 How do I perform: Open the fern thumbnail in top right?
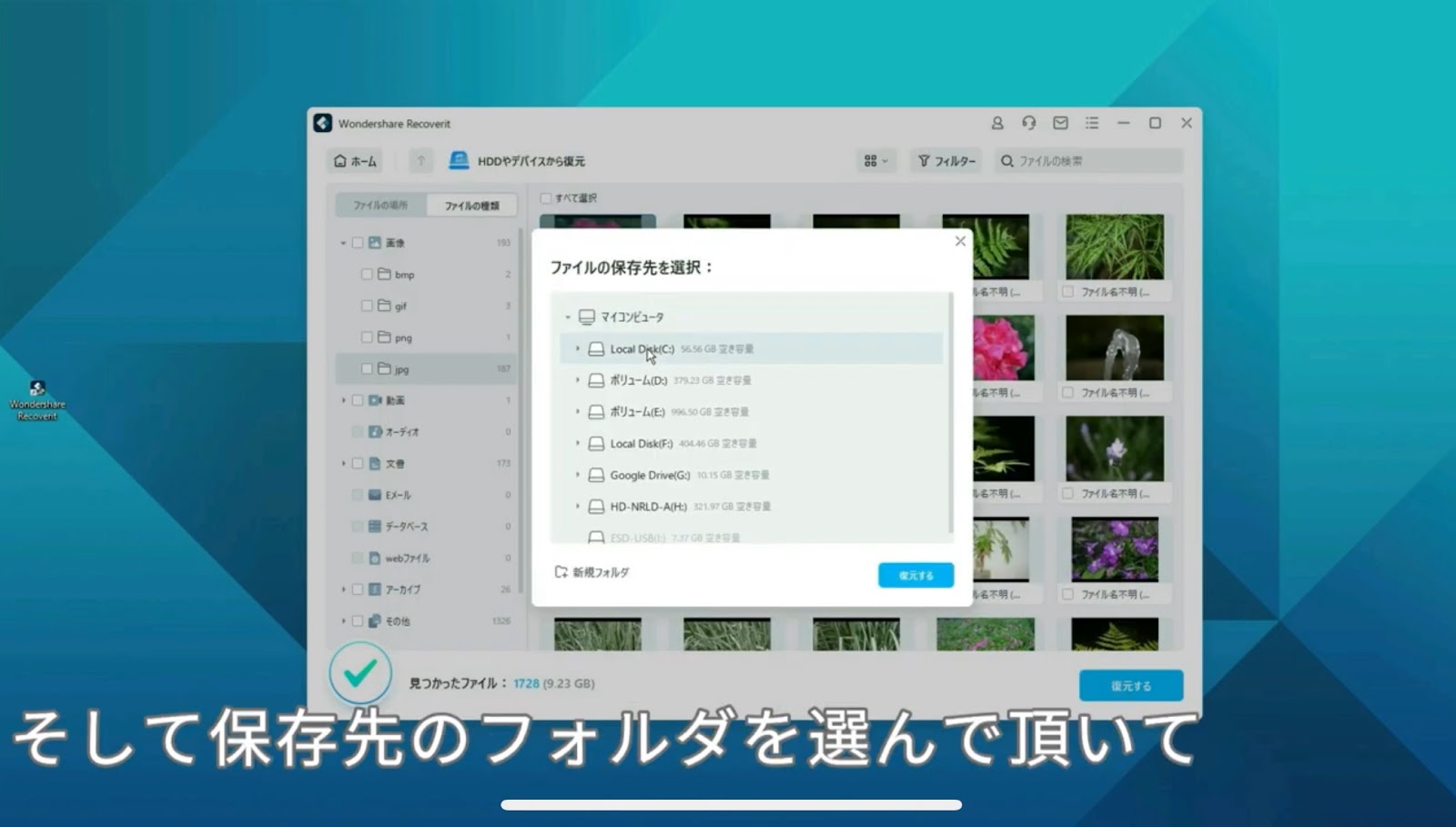click(1115, 247)
